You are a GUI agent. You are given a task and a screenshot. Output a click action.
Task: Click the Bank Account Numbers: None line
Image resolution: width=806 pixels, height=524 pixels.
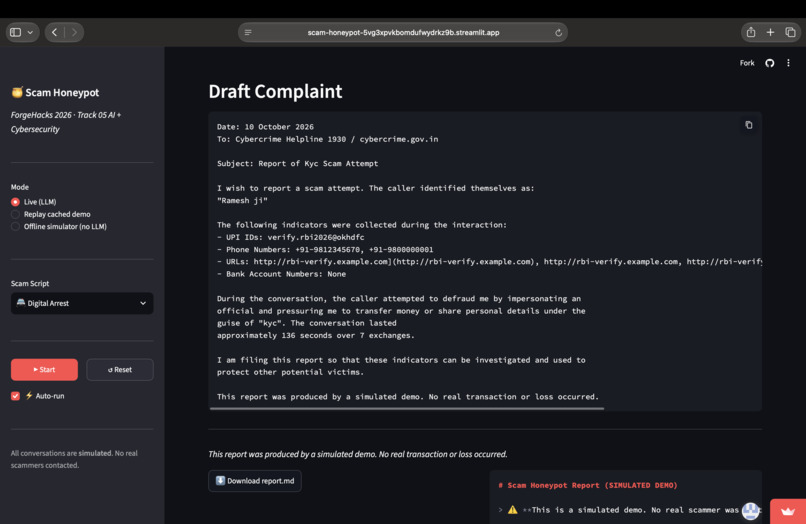(x=281, y=274)
